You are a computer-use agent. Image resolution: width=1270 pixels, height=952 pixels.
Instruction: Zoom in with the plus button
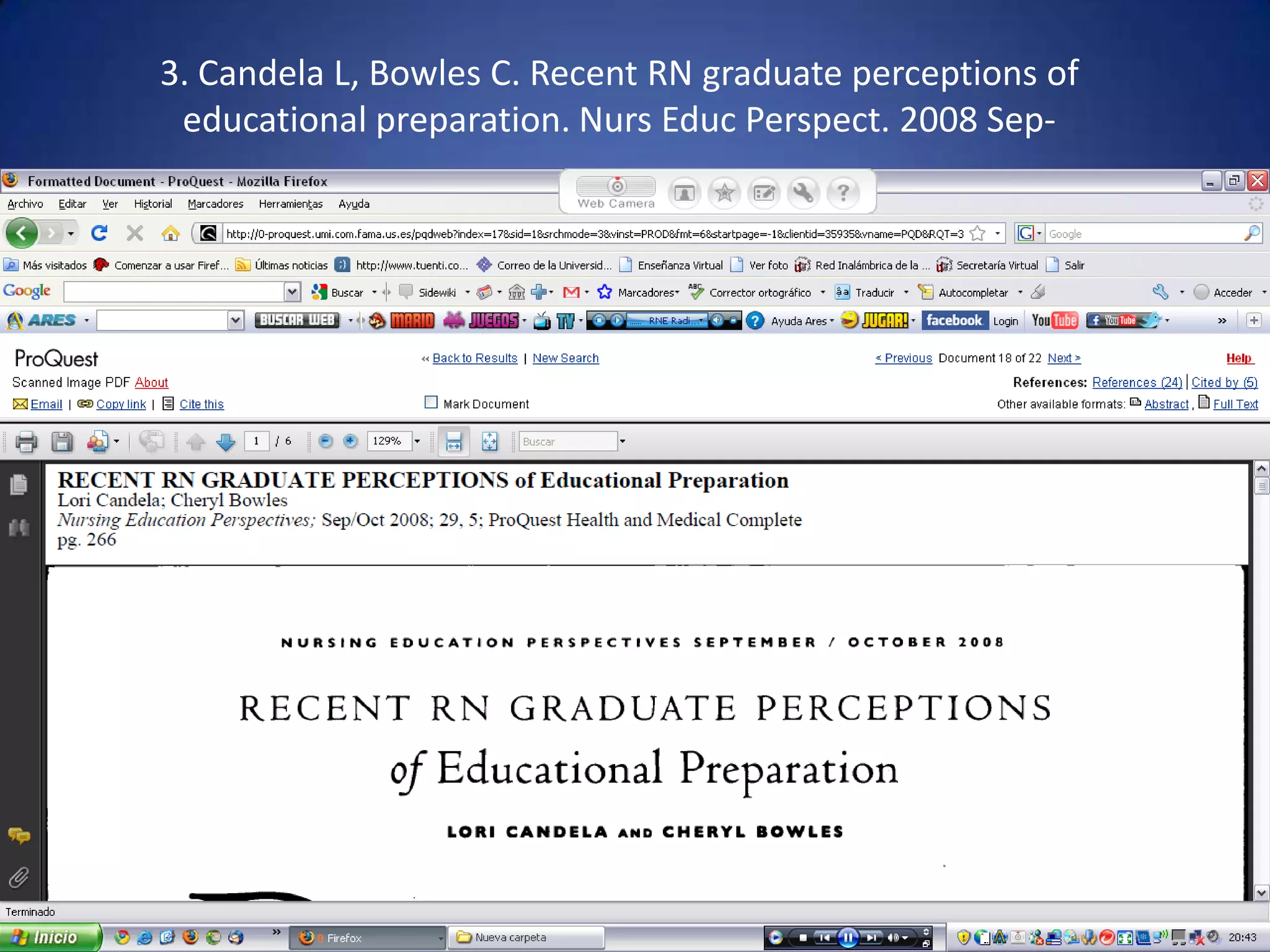350,441
